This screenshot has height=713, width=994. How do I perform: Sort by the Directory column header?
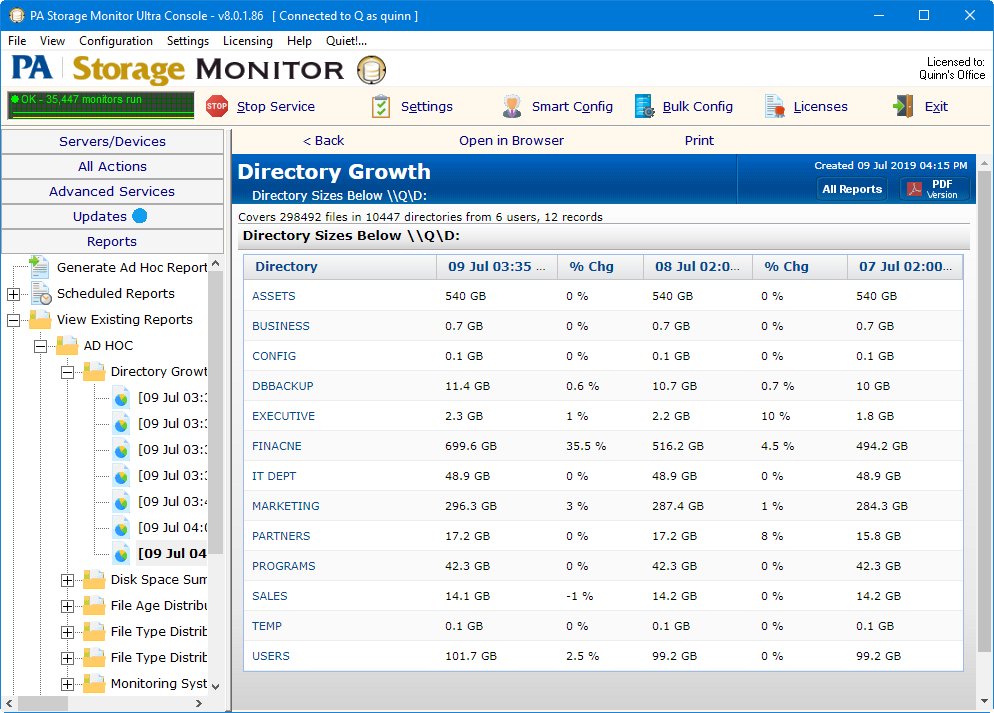click(x=286, y=267)
